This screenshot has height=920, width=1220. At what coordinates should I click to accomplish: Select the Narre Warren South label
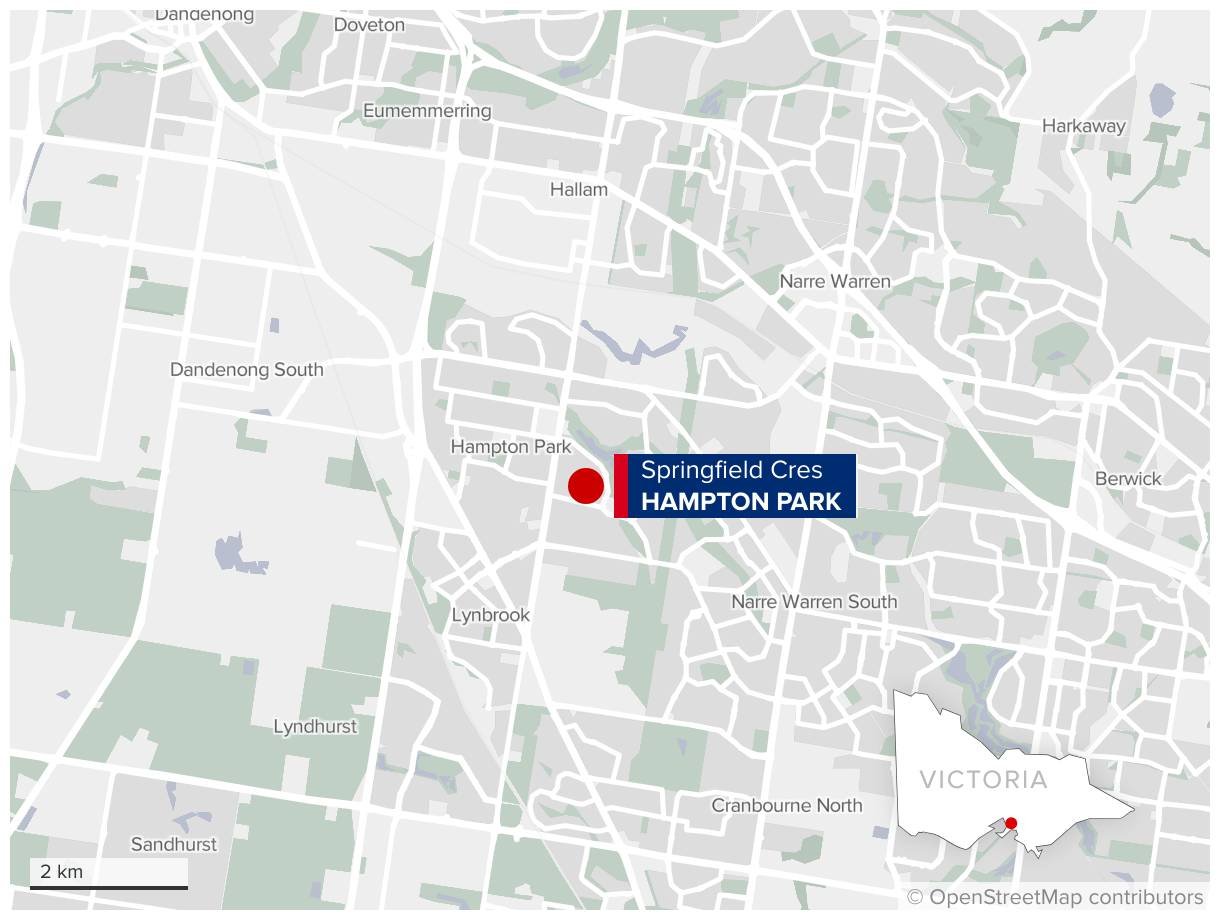815,602
